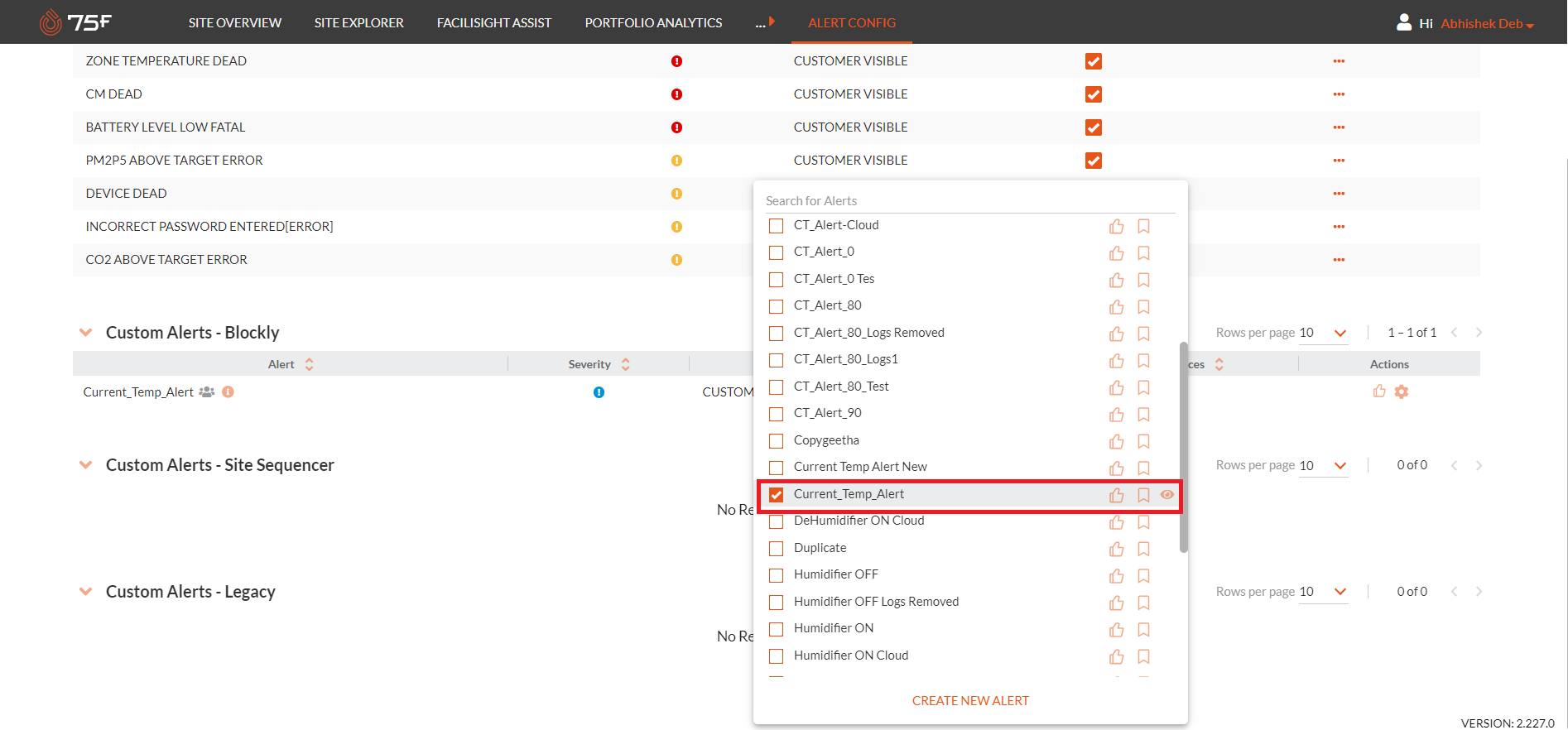
Task: Uncheck the ZONE TEMPERATURE DEAD enabled checkbox
Action: 1094,61
